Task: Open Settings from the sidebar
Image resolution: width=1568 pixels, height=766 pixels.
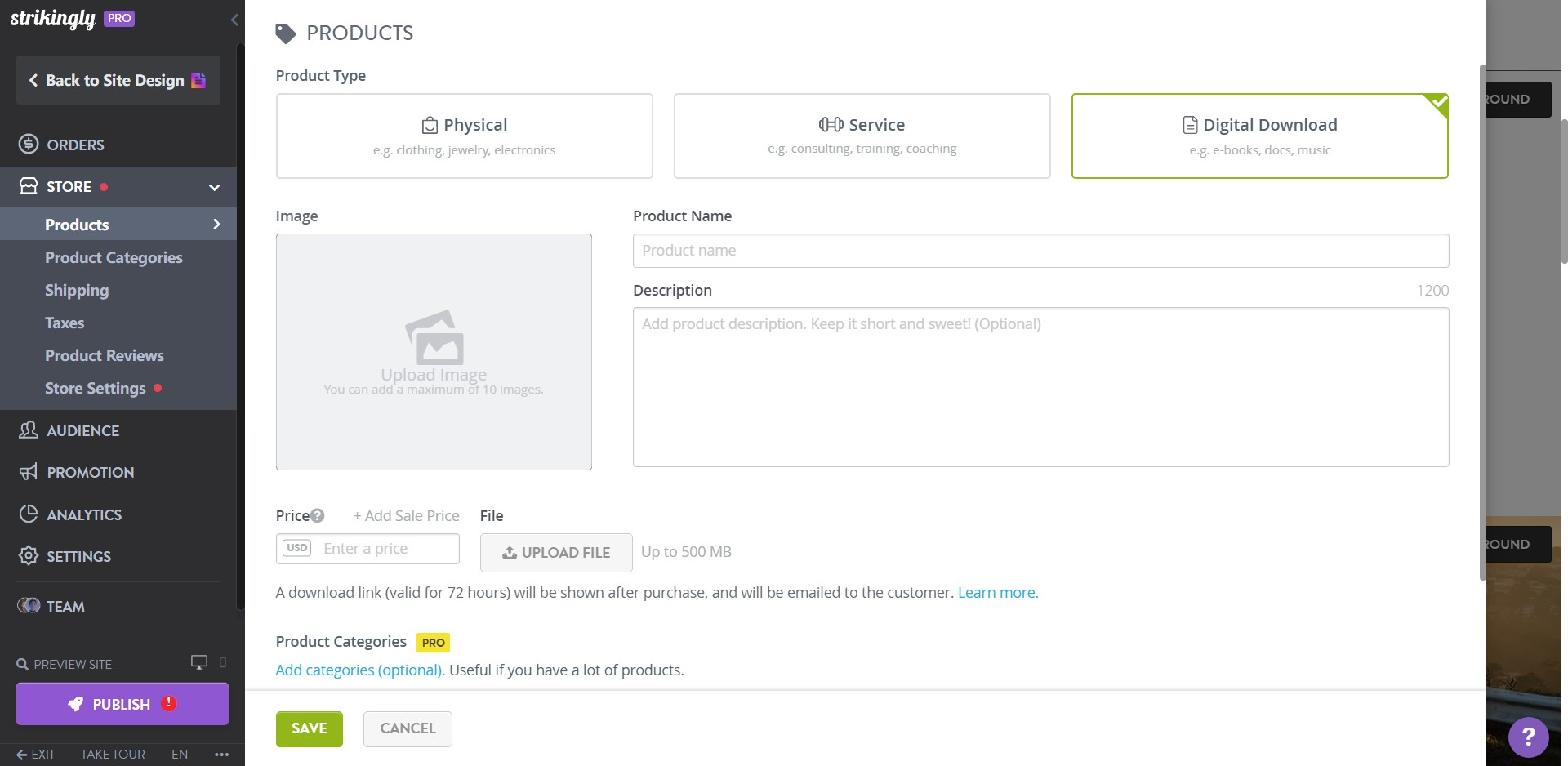Action: coord(77,556)
